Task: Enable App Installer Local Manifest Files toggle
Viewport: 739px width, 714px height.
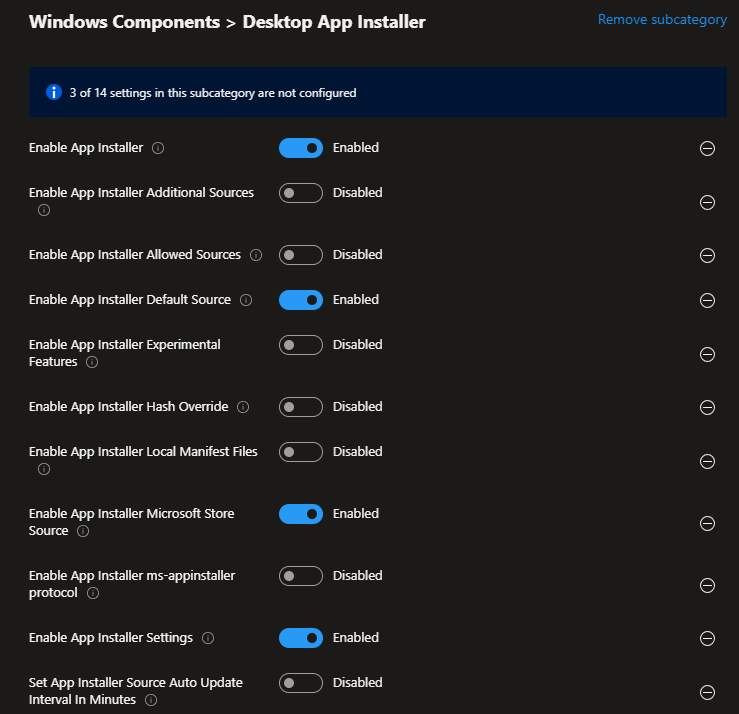Action: pos(301,452)
